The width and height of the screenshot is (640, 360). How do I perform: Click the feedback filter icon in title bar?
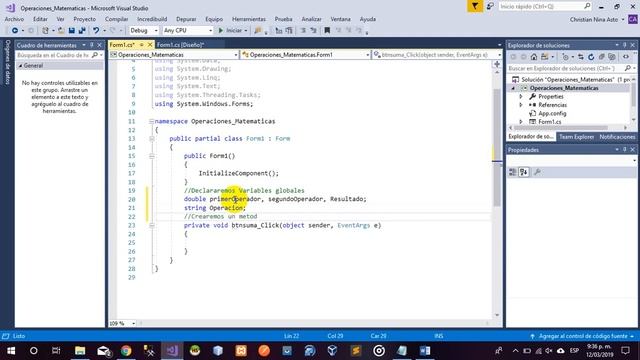tap(475, 6)
